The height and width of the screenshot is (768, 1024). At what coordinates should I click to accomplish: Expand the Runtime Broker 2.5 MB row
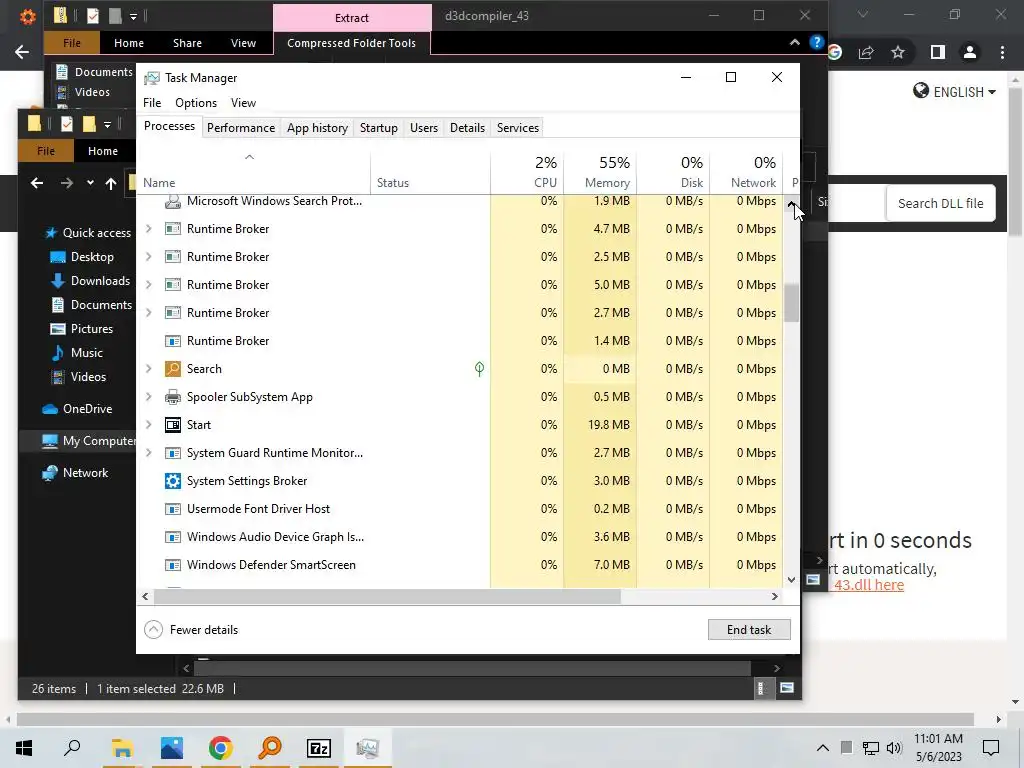(148, 257)
